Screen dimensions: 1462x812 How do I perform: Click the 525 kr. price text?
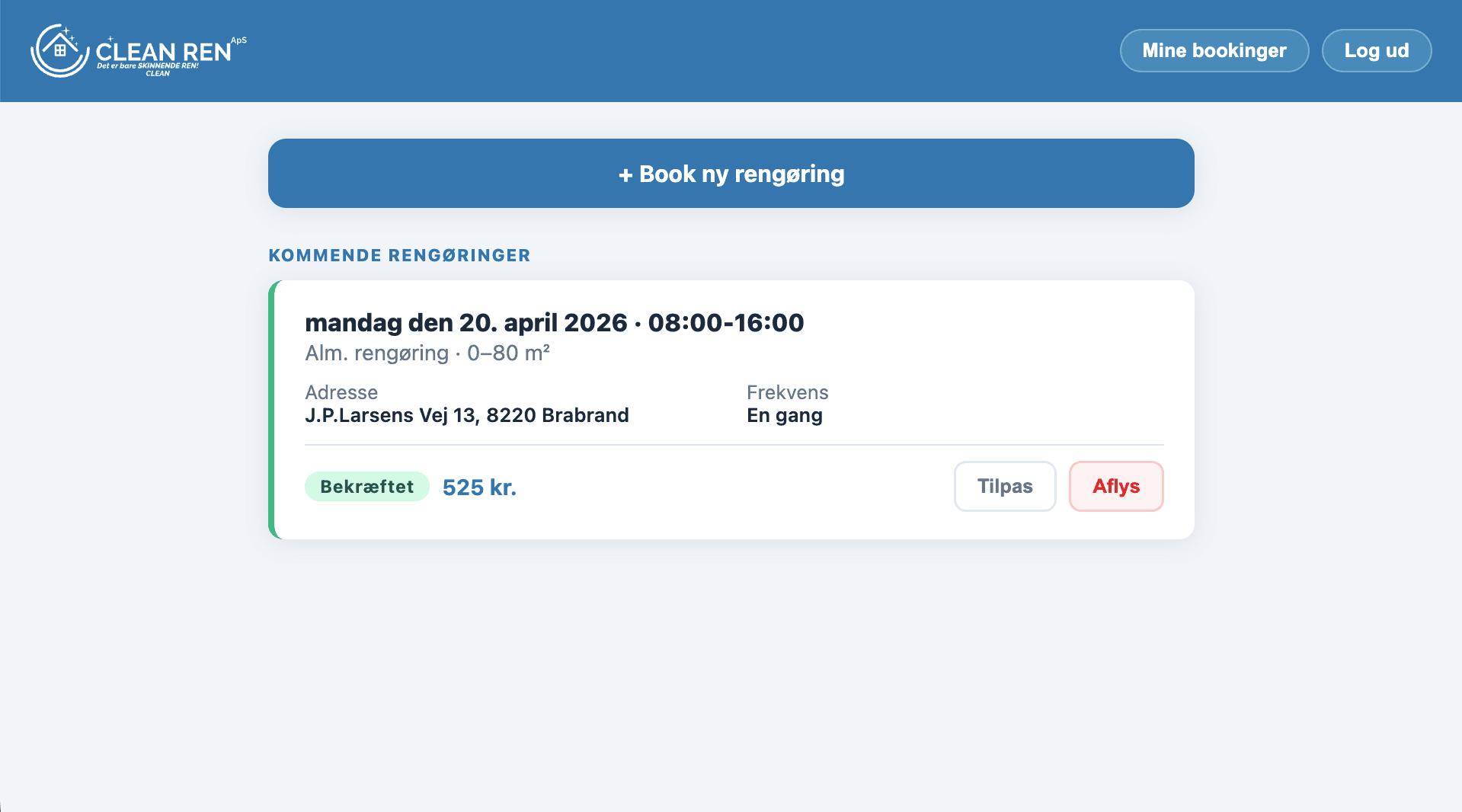pyautogui.click(x=479, y=488)
